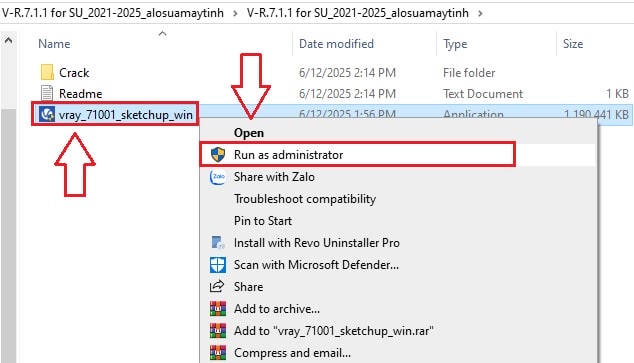
Task: Choose Pin to Start
Action: (263, 221)
